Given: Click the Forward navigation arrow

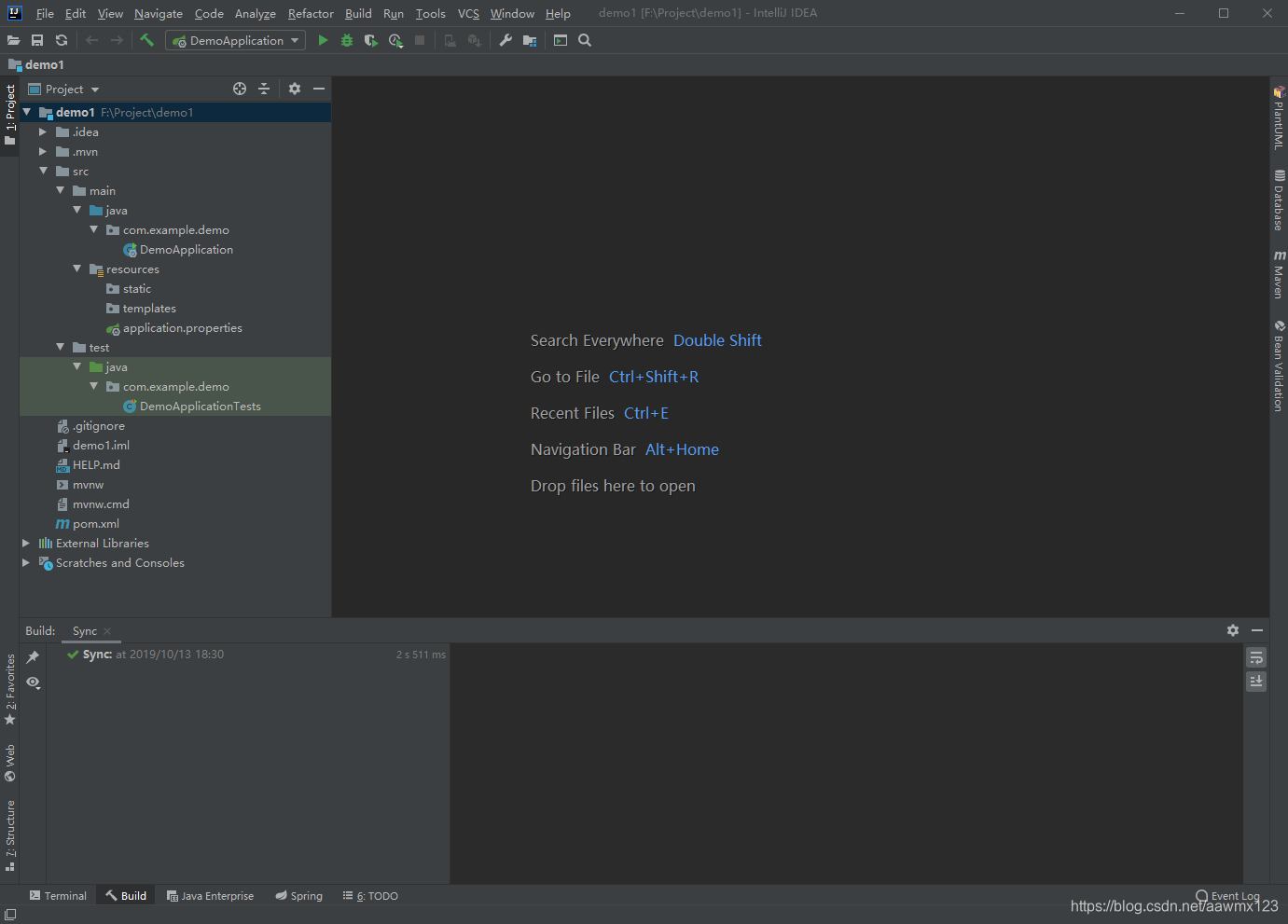Looking at the screenshot, I should 117,40.
